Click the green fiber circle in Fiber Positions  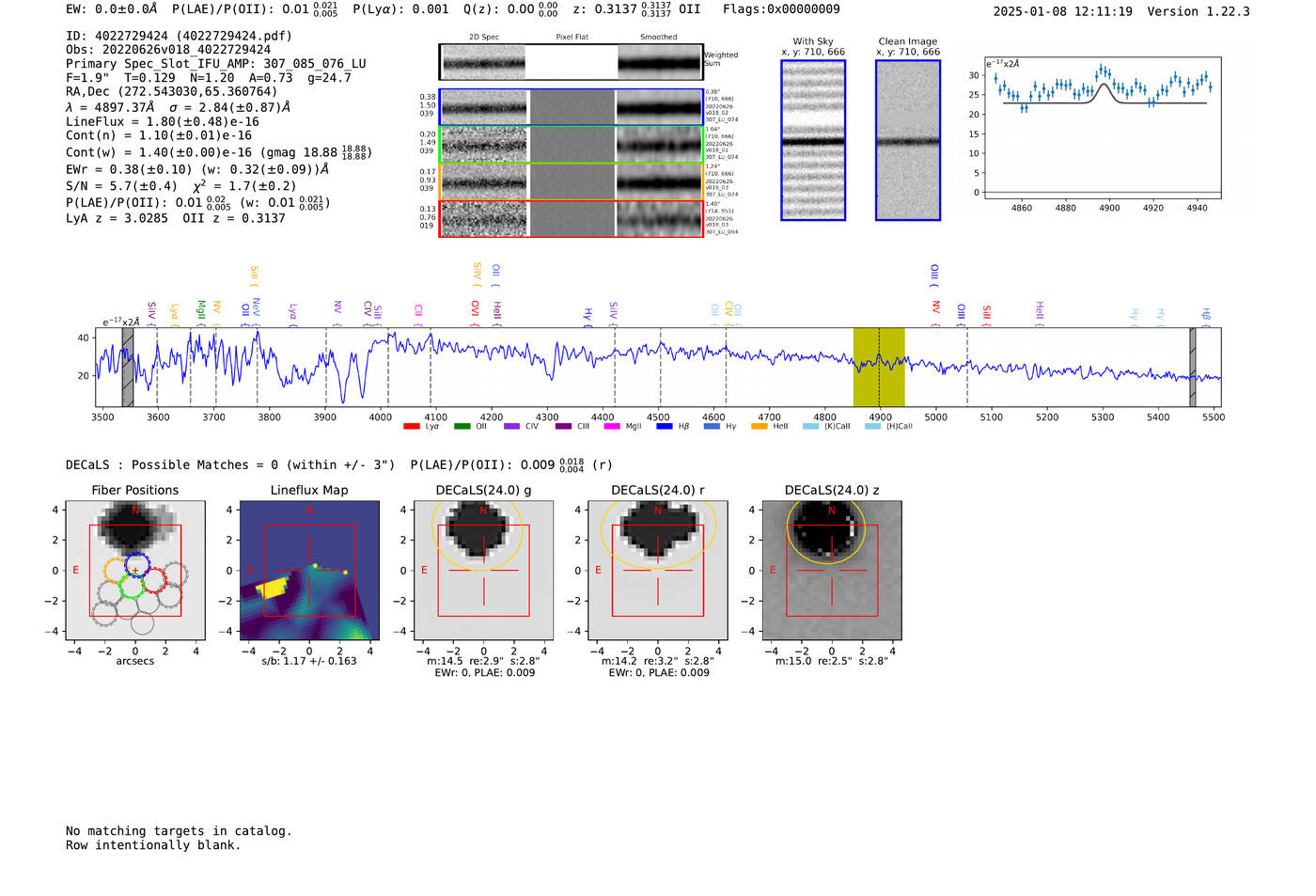[132, 588]
